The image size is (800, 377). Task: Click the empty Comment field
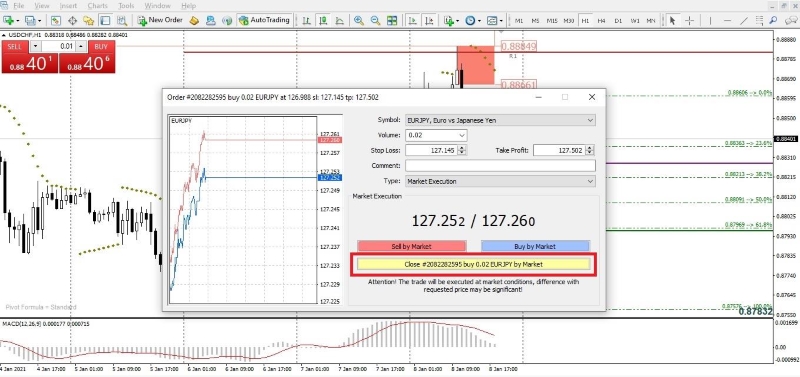[x=500, y=166]
